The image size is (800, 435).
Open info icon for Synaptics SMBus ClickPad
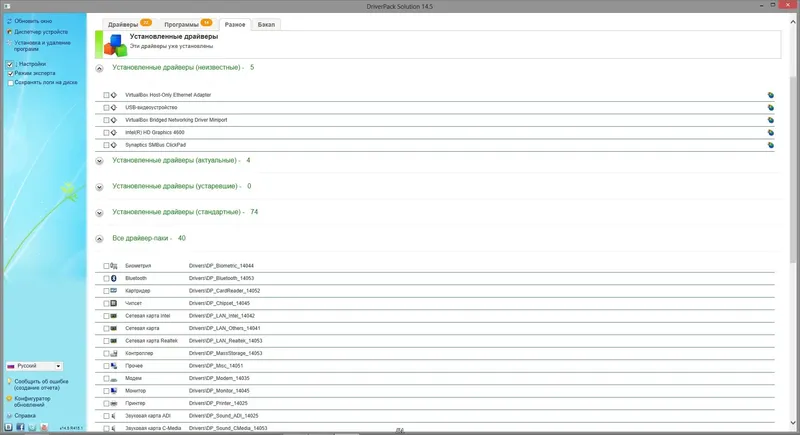(x=770, y=145)
